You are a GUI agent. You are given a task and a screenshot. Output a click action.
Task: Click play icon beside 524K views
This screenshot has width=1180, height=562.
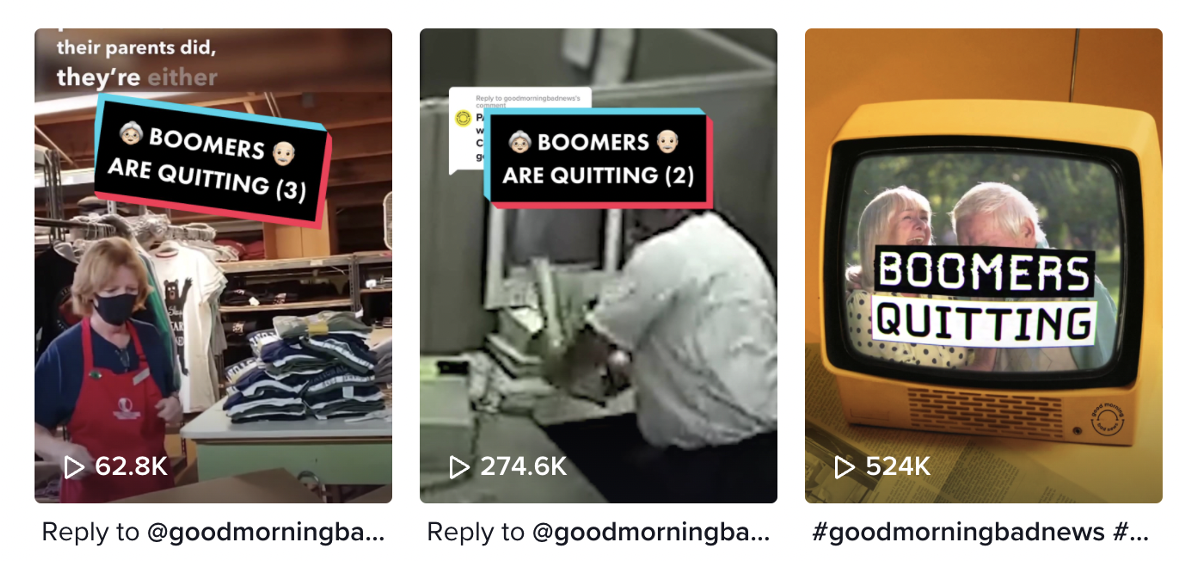tap(844, 466)
